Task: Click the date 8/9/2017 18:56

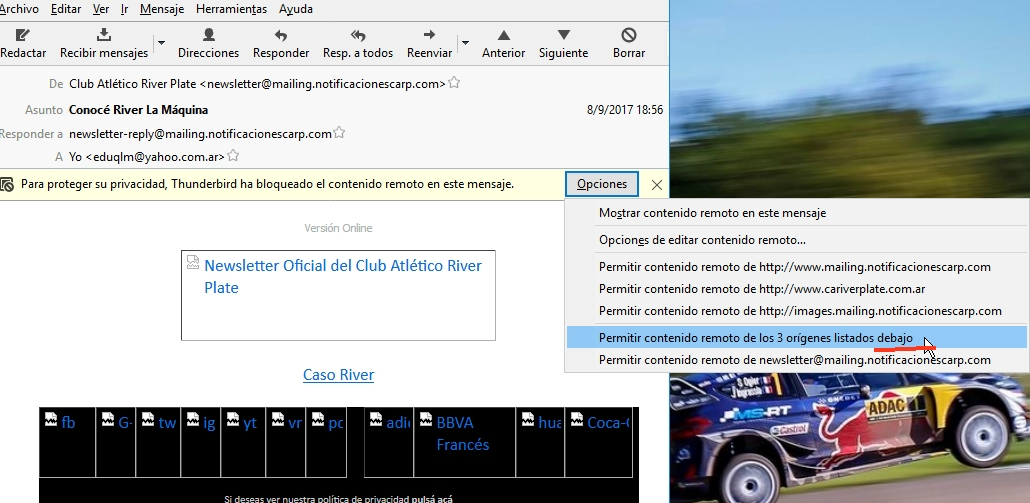Action: pyautogui.click(x=625, y=110)
